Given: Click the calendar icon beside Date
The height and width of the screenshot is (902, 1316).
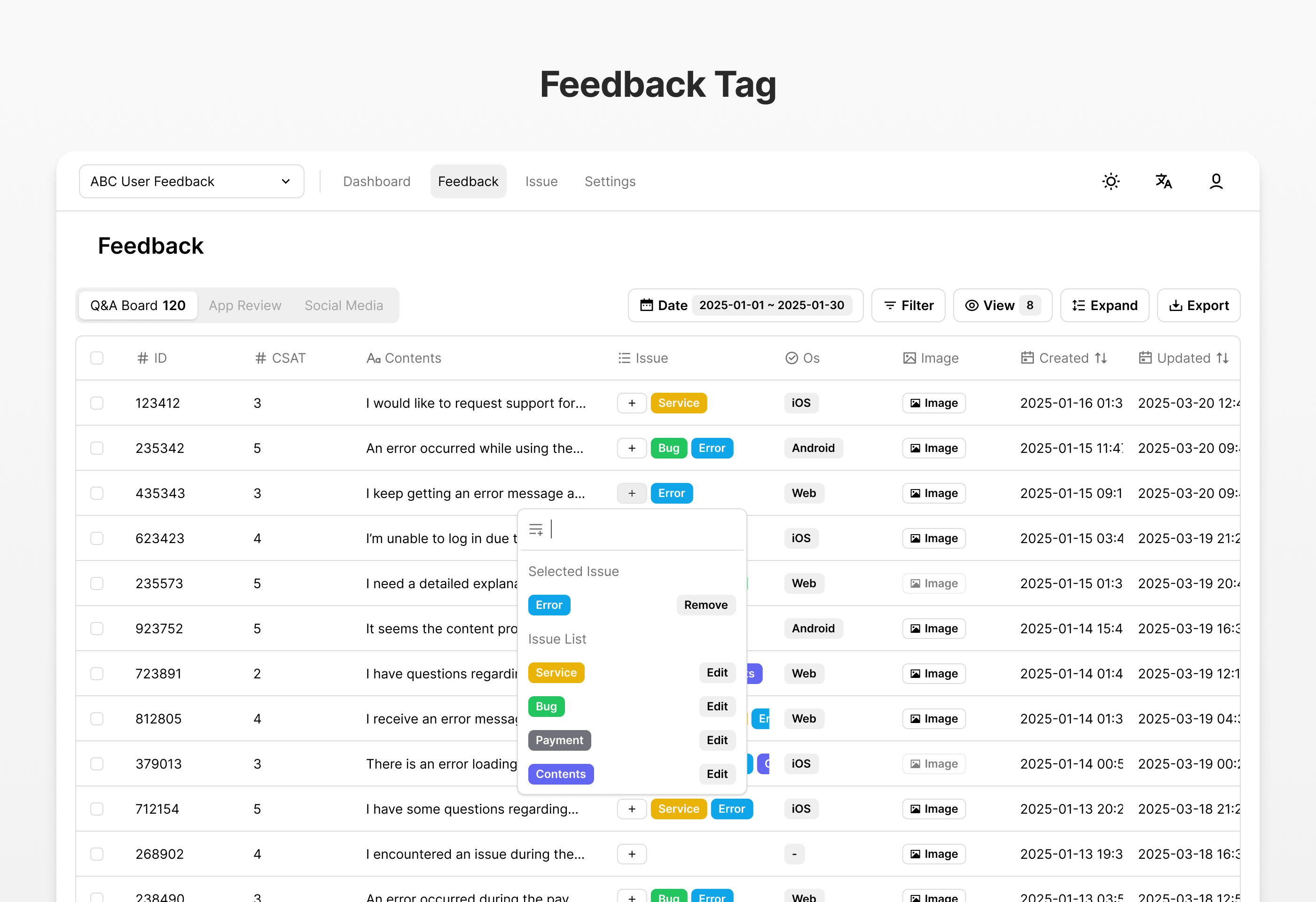Looking at the screenshot, I should [x=647, y=305].
